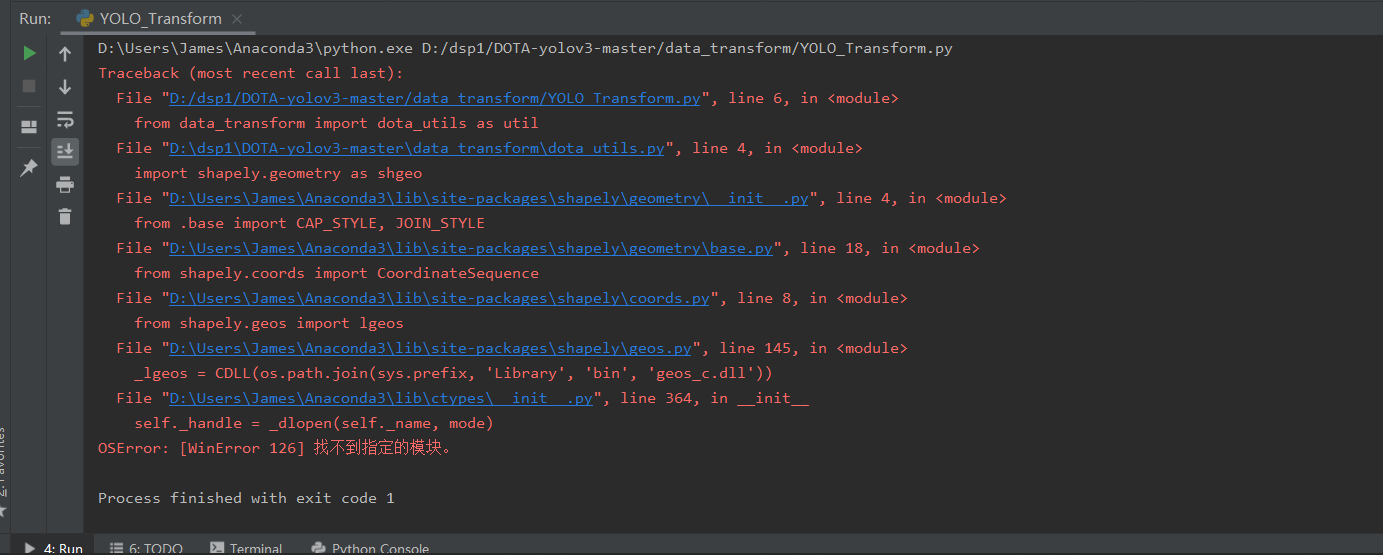Open the YOLO_Transform.py traceback file link
1383x555 pixels.
coord(435,98)
